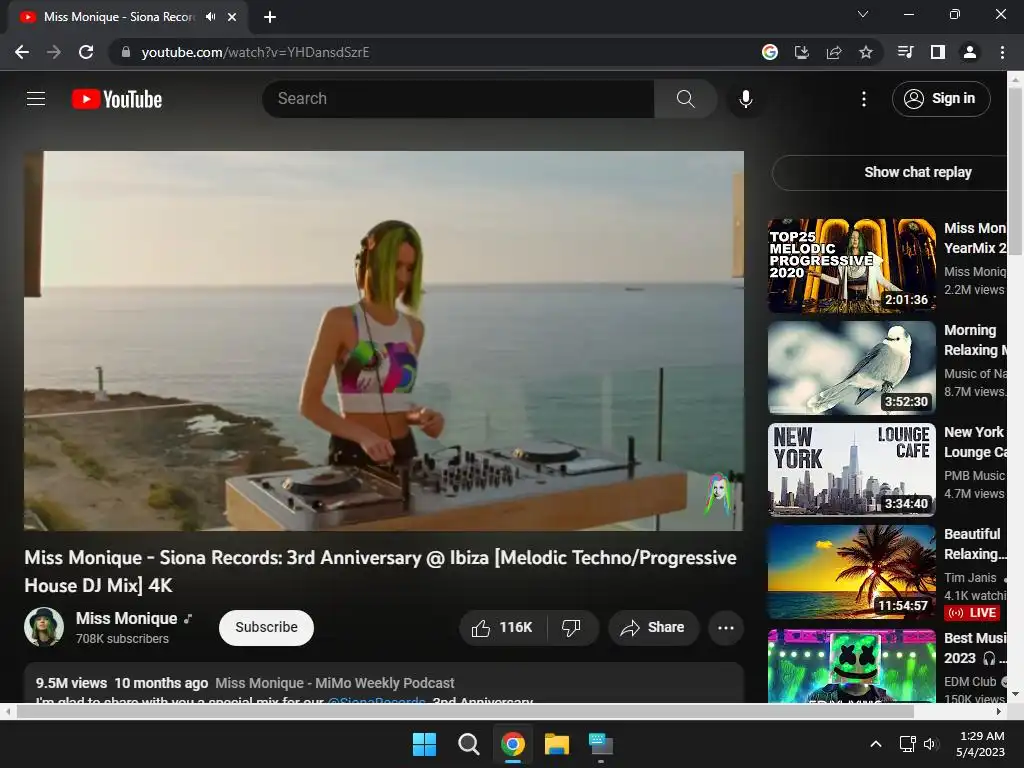Screen dimensions: 1024x768
Task: Click the system tray volume icon
Action: 931,744
